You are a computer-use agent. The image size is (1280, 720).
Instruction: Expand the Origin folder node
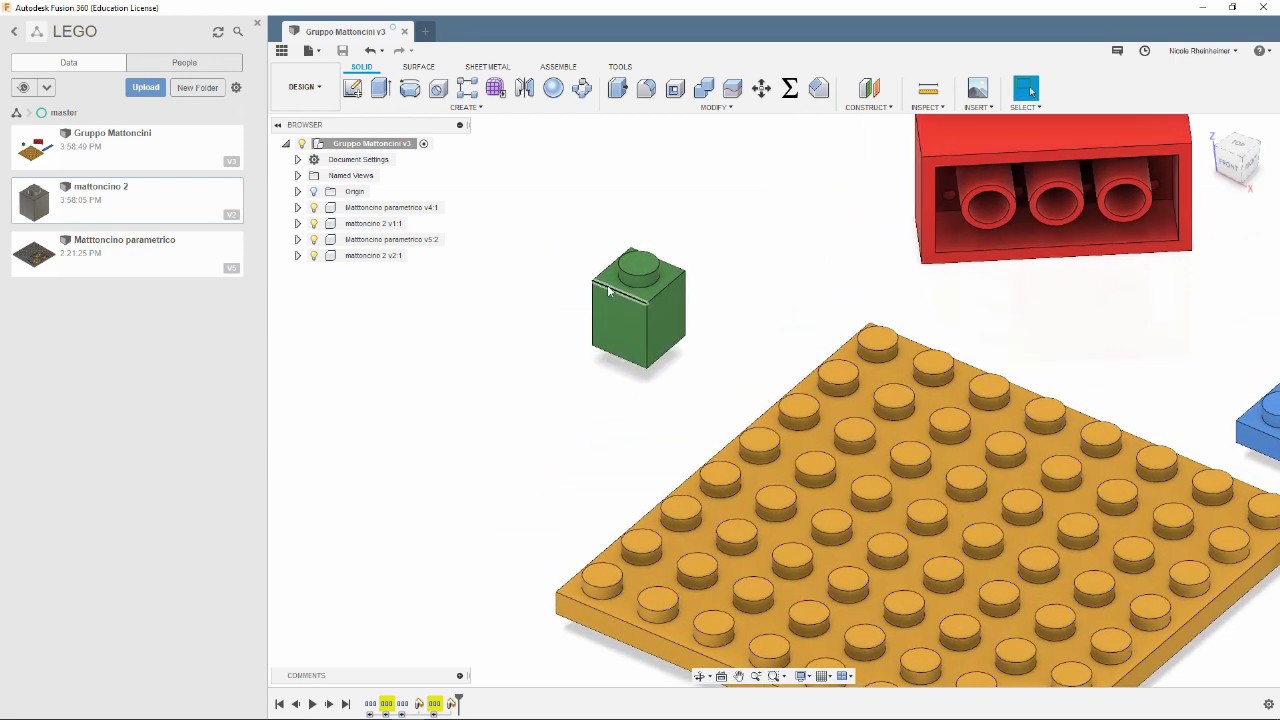click(x=297, y=191)
